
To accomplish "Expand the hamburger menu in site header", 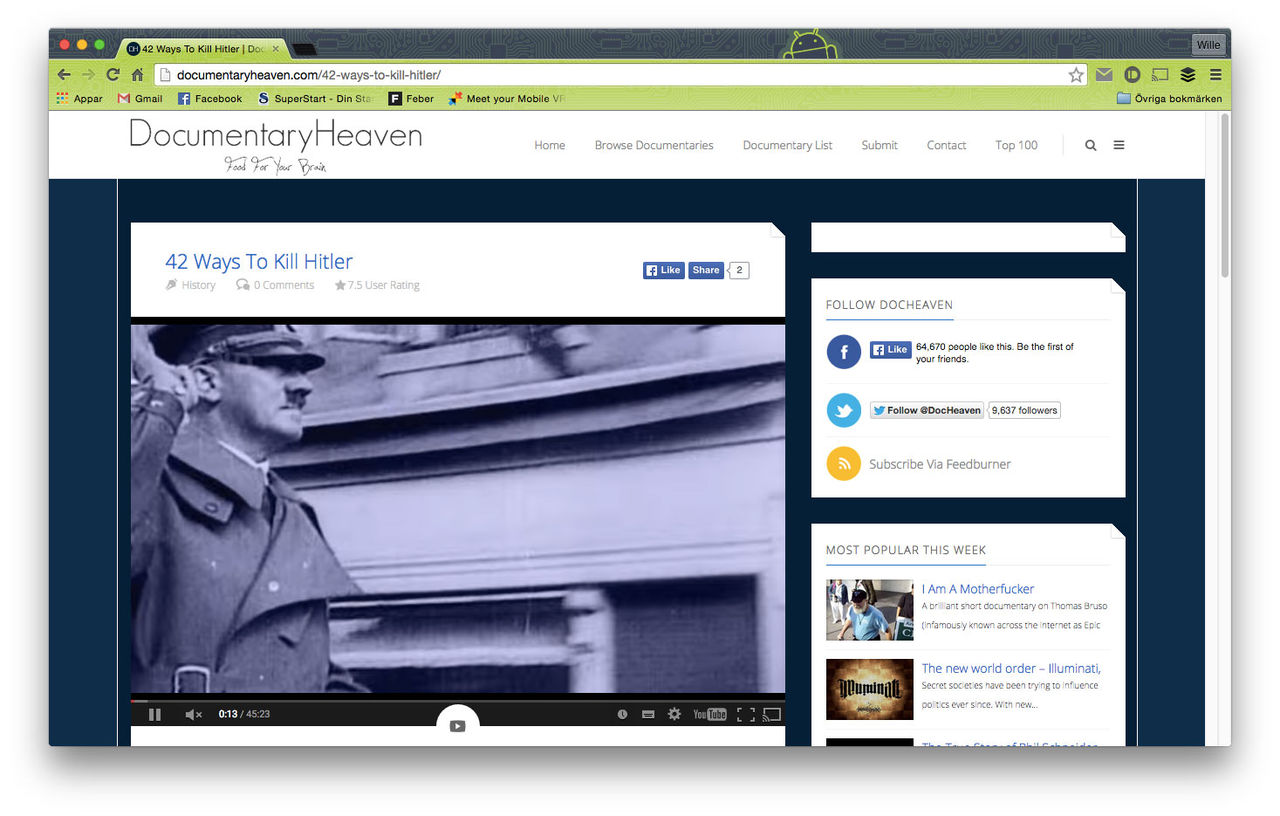I will point(1119,145).
